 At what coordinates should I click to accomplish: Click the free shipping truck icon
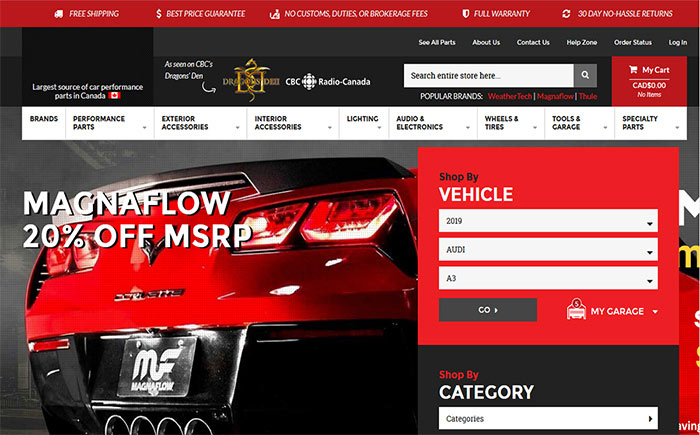coord(58,14)
